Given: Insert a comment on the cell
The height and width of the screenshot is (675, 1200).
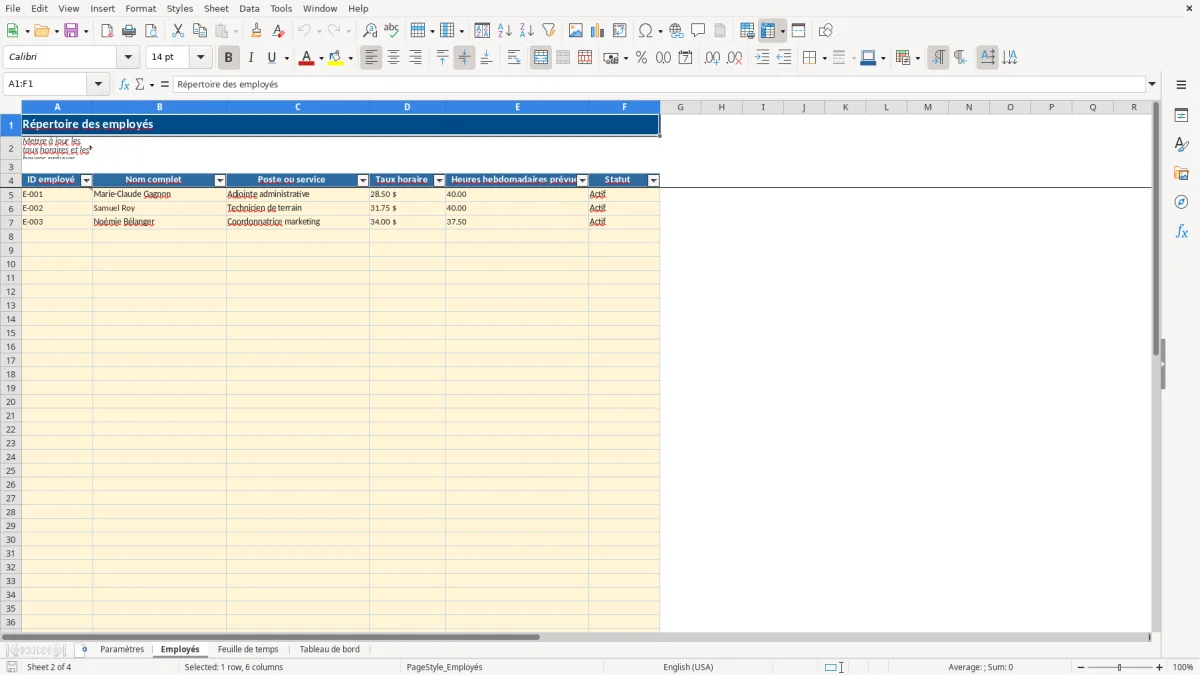Looking at the screenshot, I should 698,31.
